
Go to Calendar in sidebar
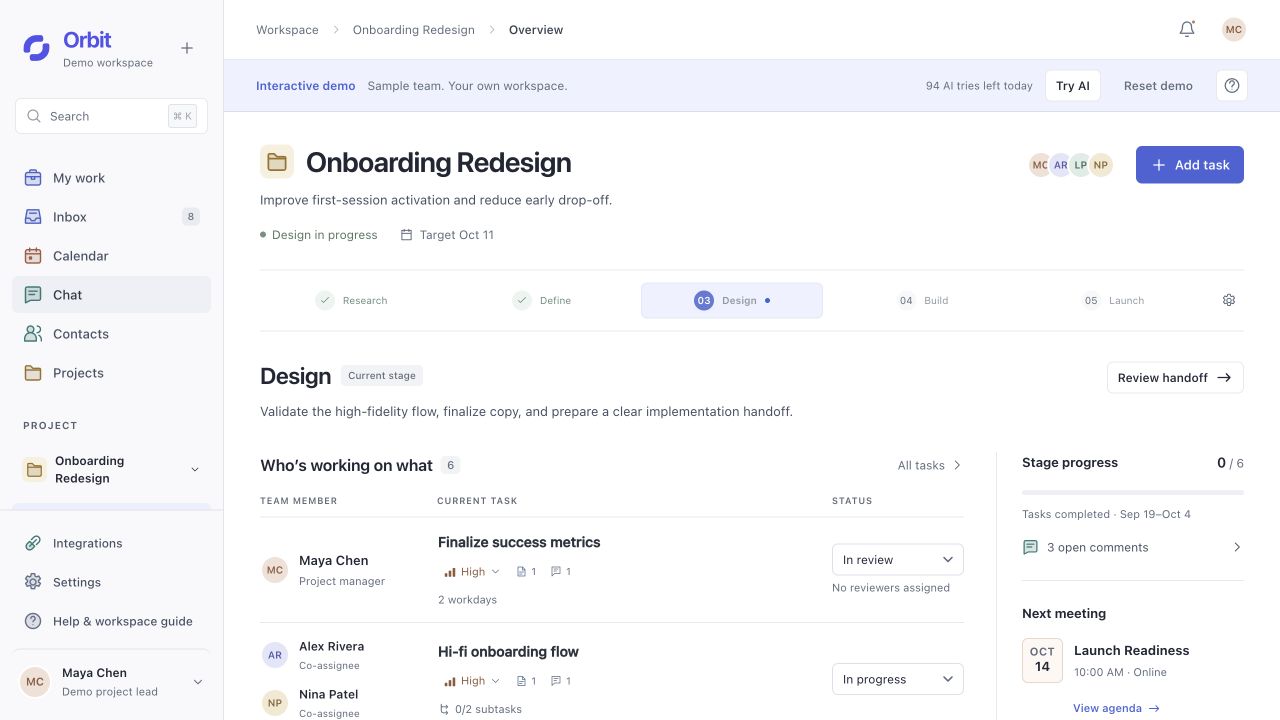(112, 256)
